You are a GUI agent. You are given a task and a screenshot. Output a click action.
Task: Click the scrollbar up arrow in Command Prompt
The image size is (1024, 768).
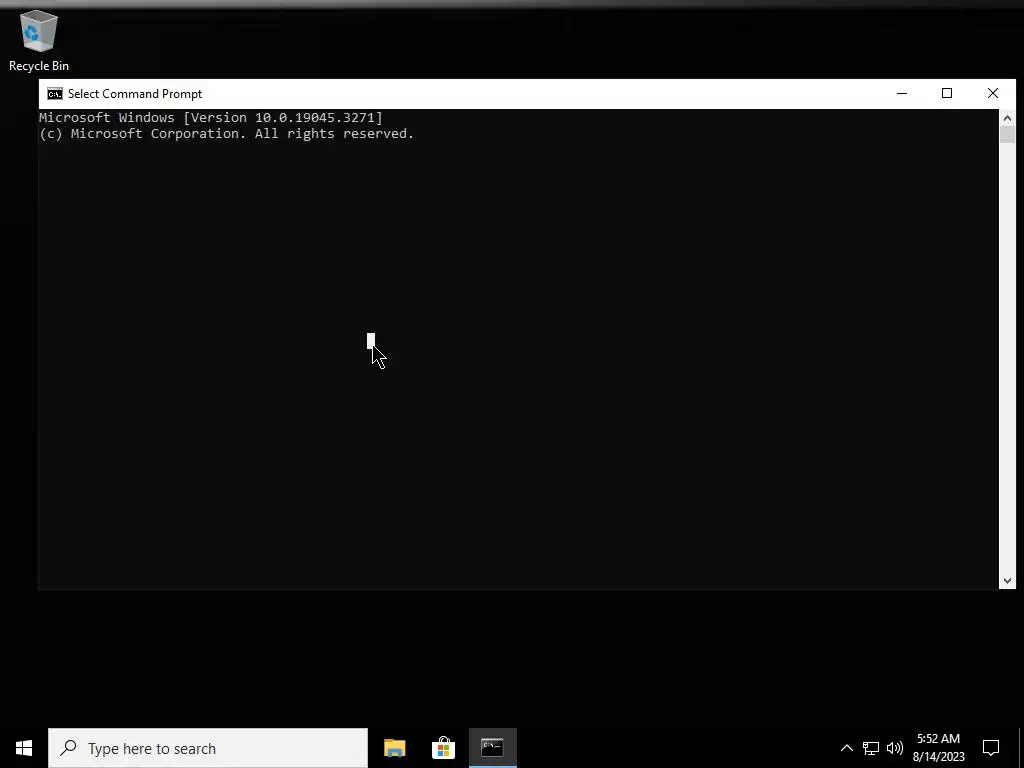[1007, 118]
